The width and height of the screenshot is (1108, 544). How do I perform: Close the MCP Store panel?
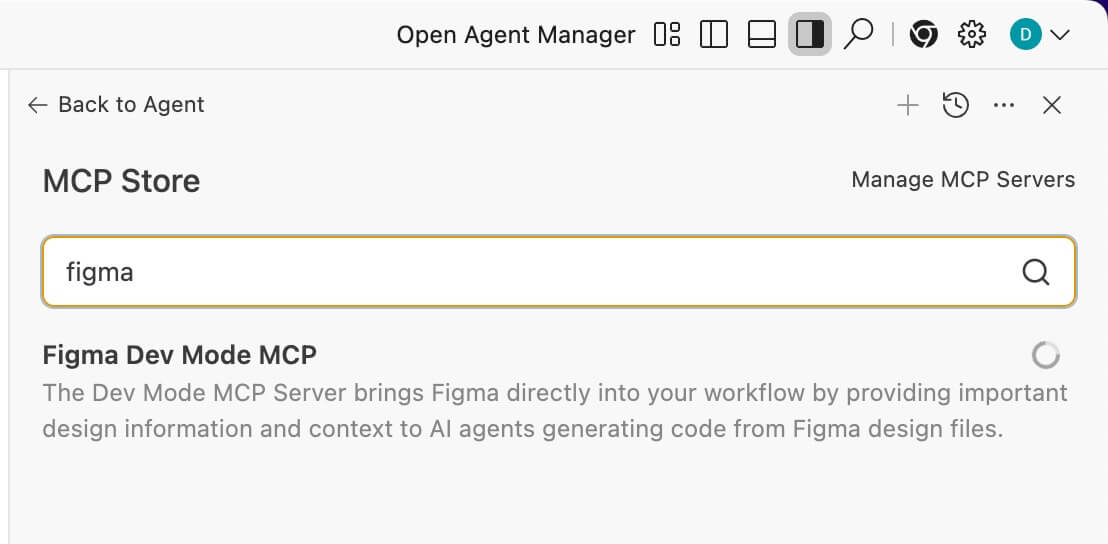coord(1052,105)
